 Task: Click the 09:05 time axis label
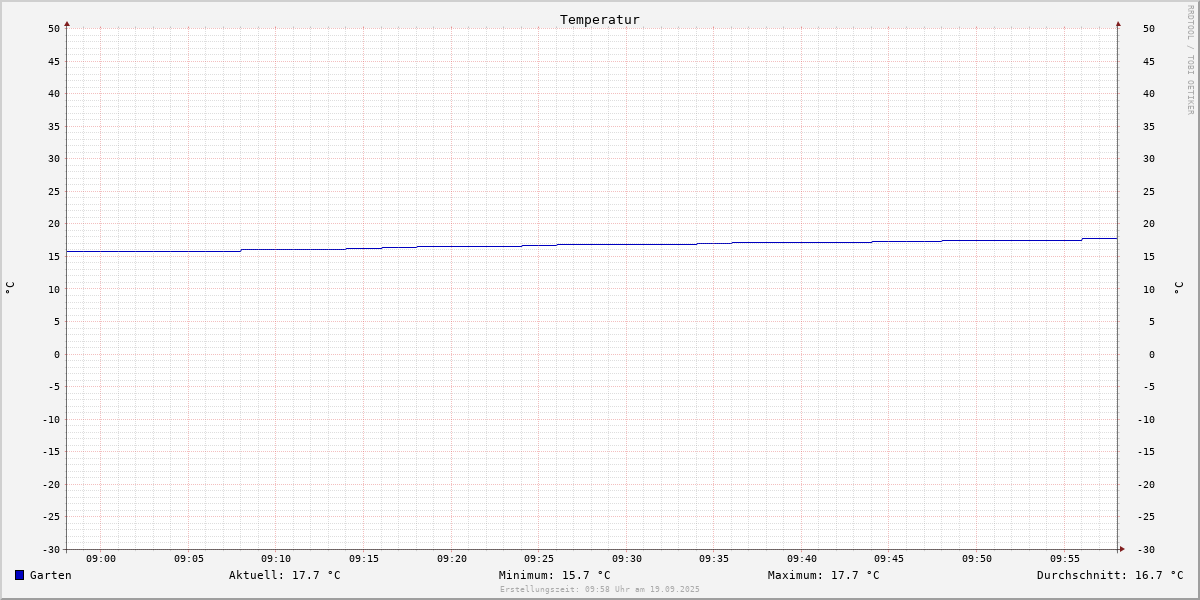tap(189, 559)
